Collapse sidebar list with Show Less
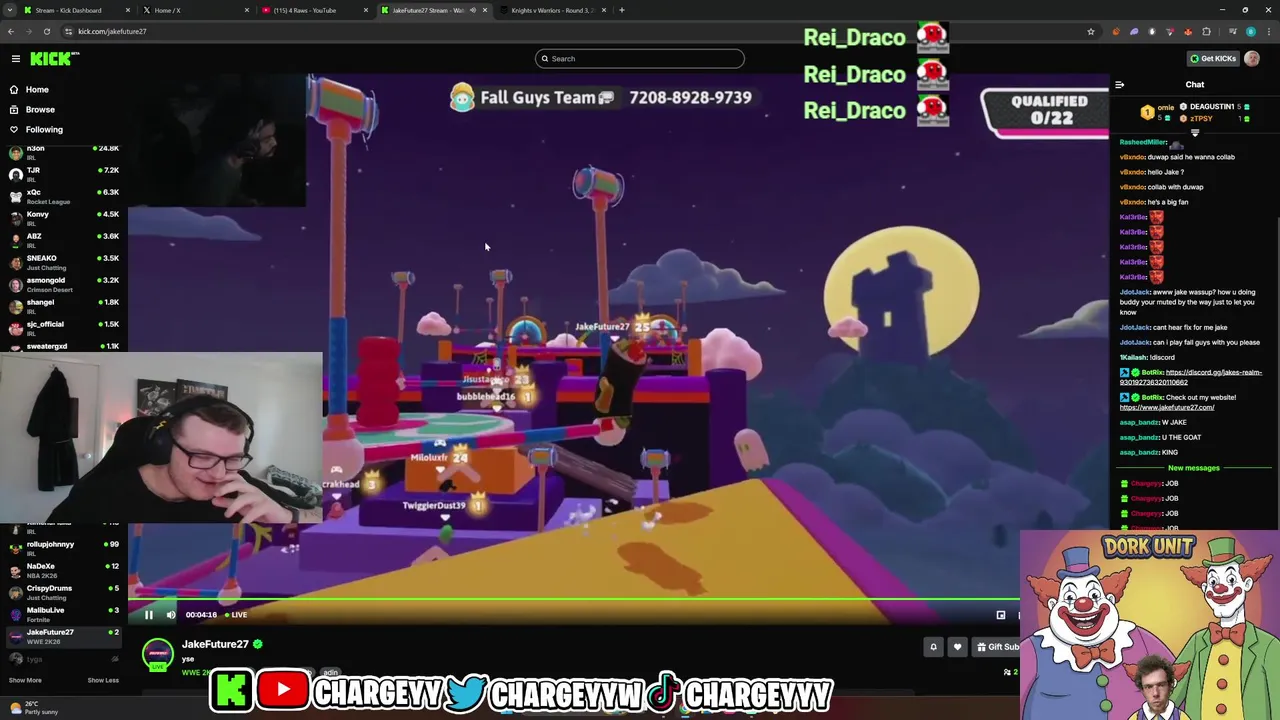Viewport: 1280px width, 720px height. pos(102,680)
